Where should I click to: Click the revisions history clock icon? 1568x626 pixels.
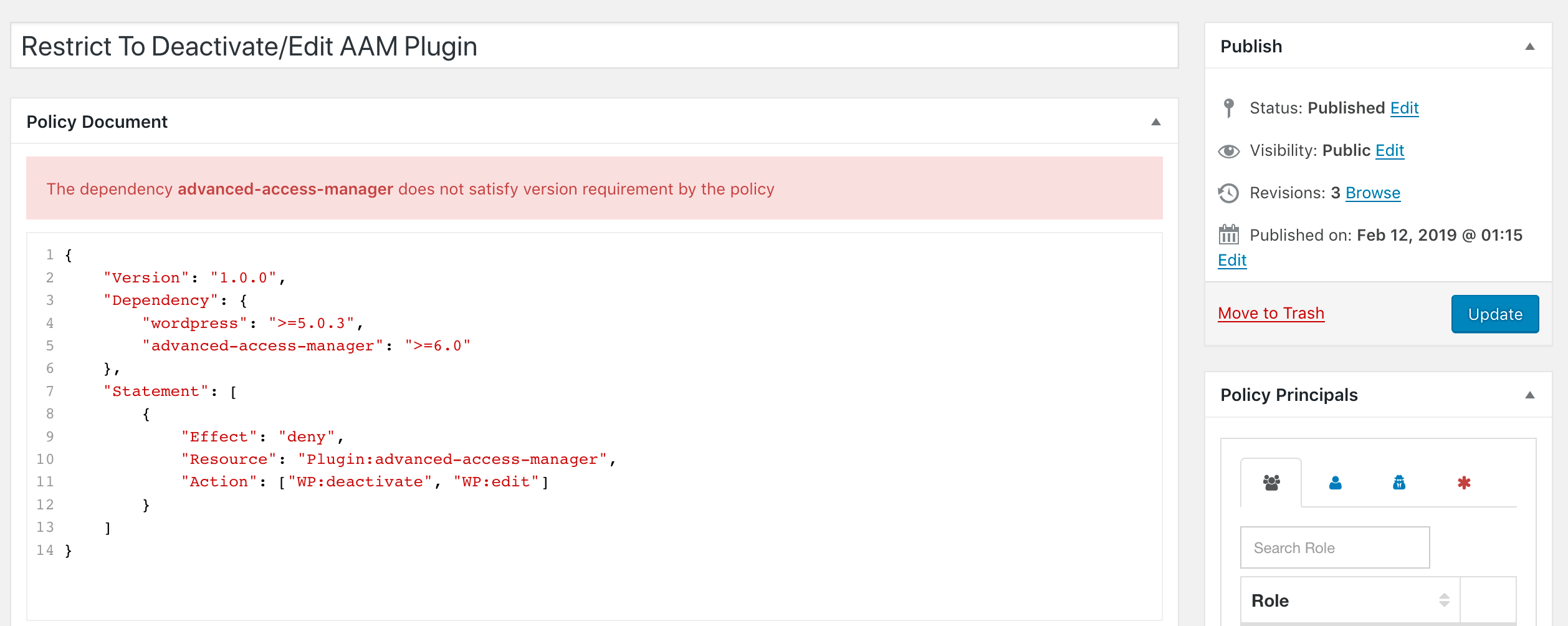[x=1228, y=193]
